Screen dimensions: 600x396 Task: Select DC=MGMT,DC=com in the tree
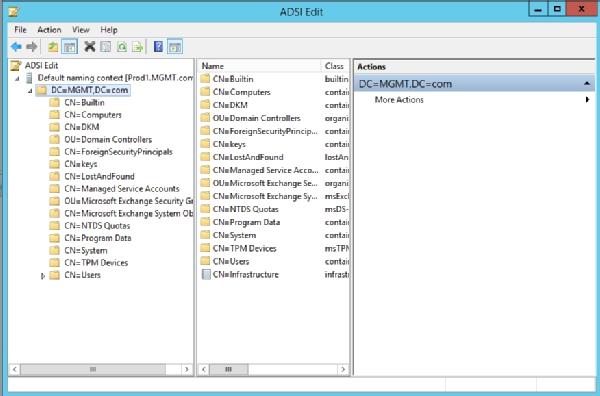(89, 90)
